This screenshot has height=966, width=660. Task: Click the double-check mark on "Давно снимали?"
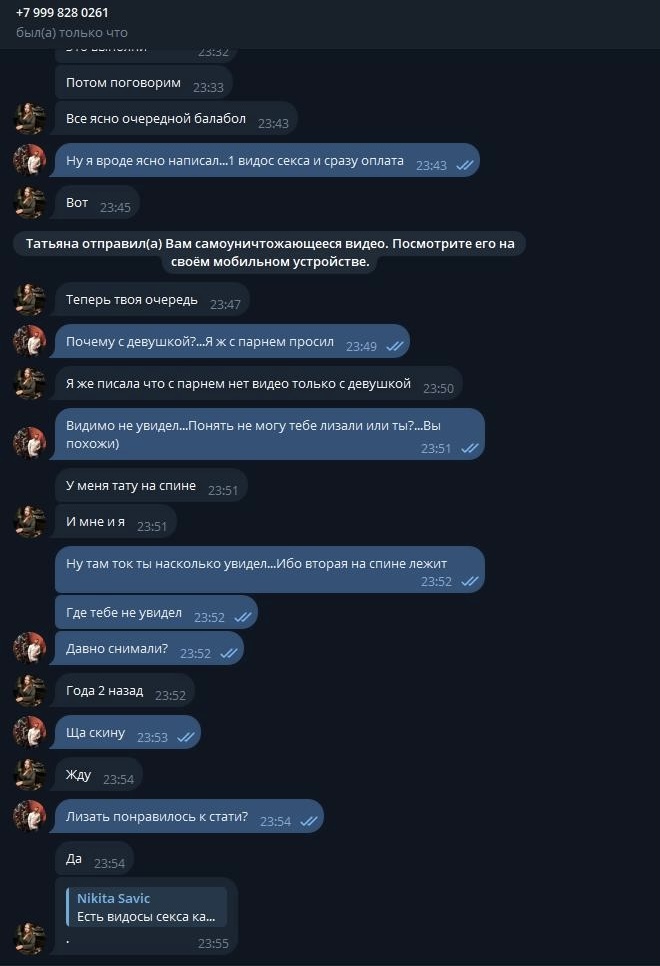click(228, 653)
